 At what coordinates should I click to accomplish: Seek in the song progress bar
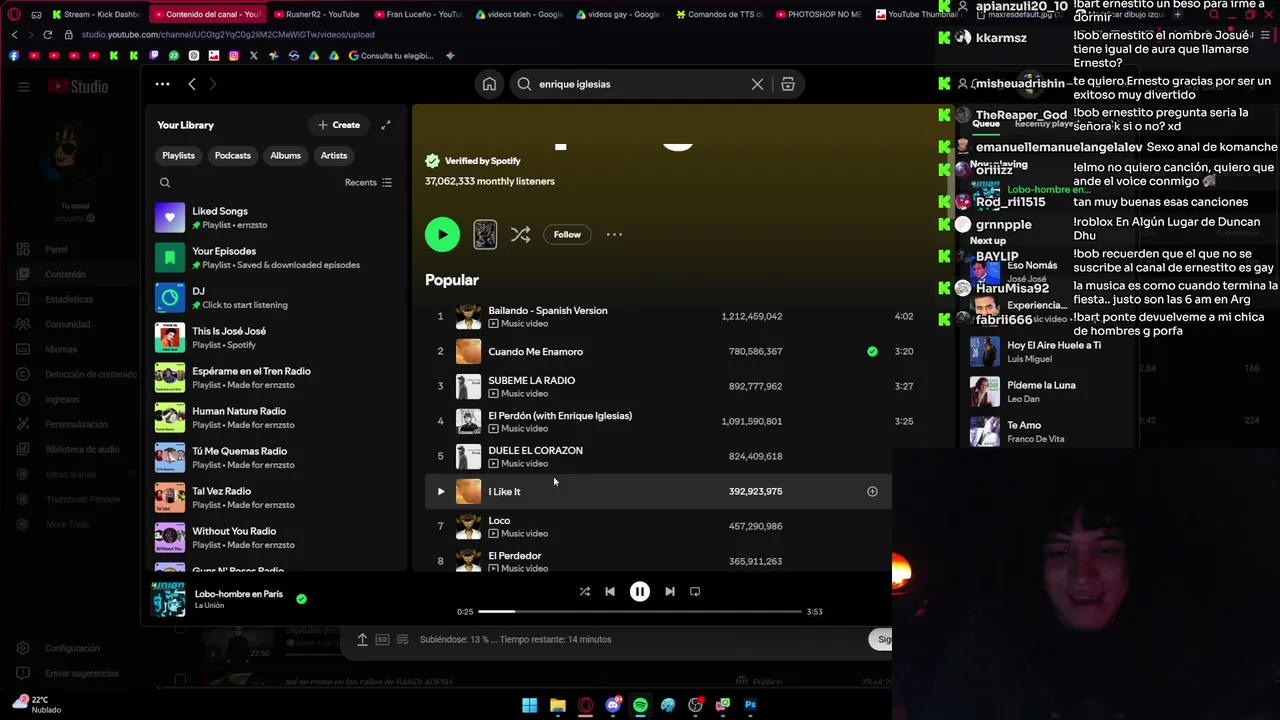click(x=640, y=611)
